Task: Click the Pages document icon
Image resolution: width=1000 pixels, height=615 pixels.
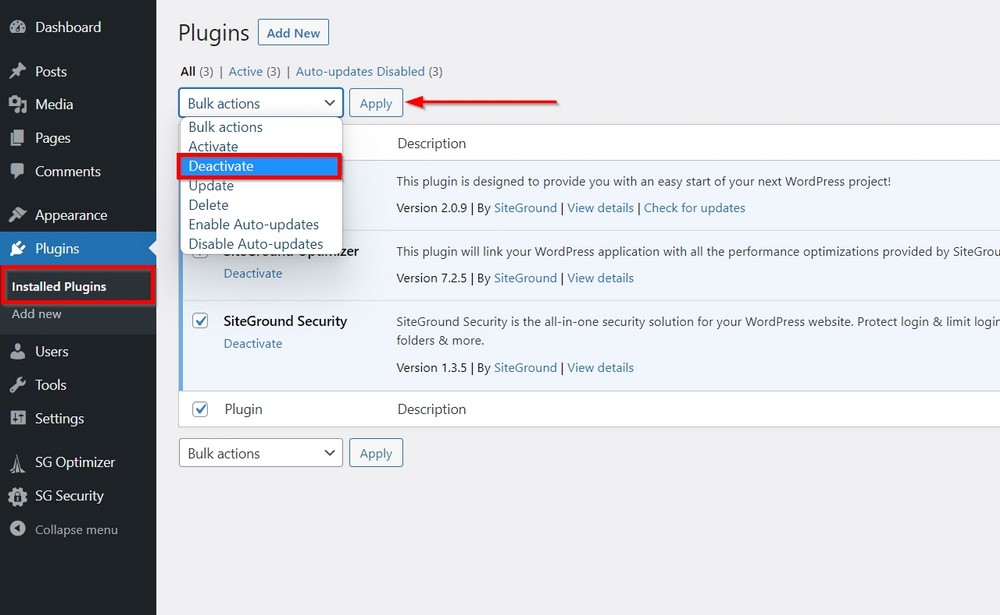Action: point(18,138)
